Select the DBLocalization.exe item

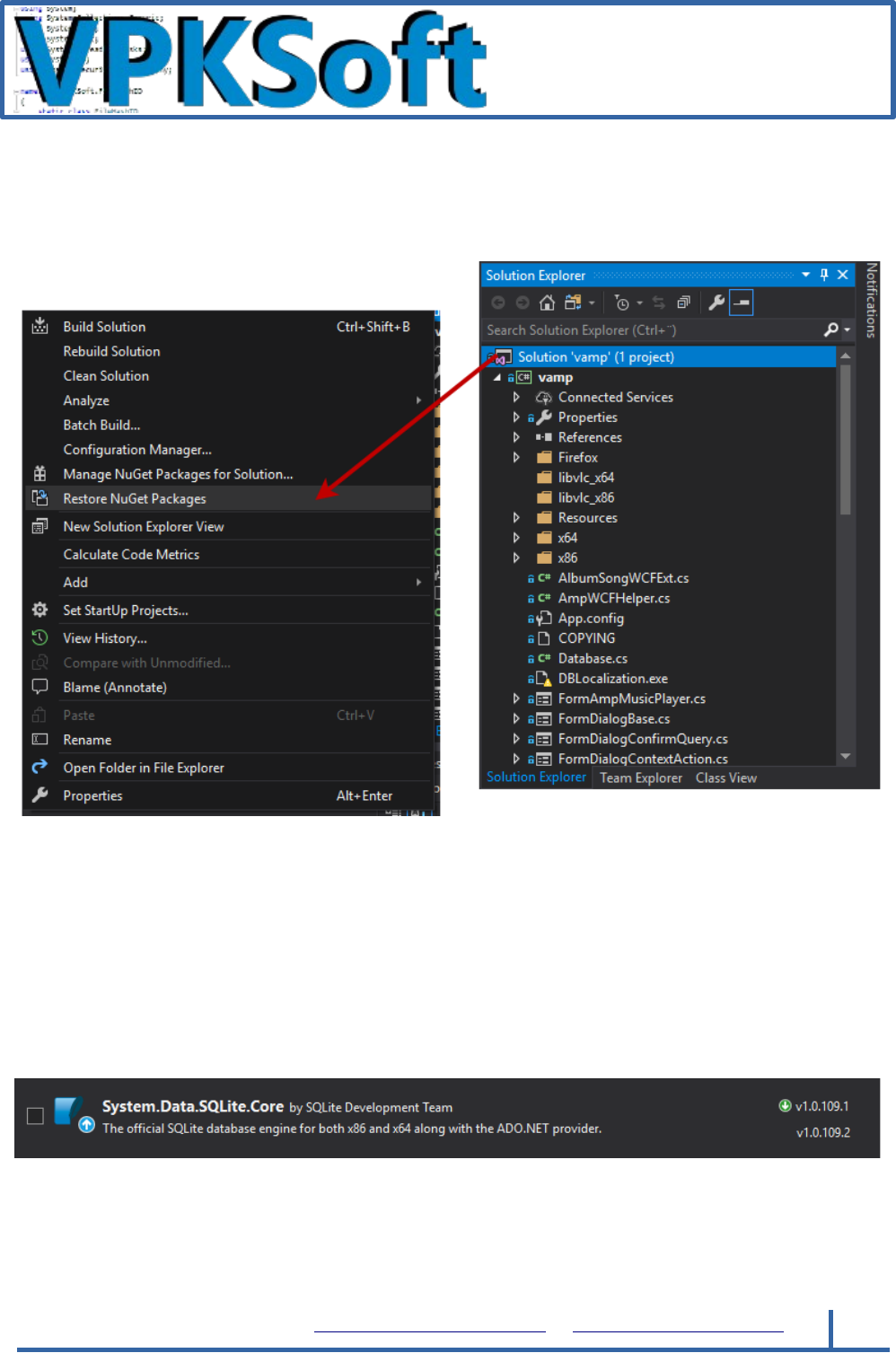coord(612,679)
